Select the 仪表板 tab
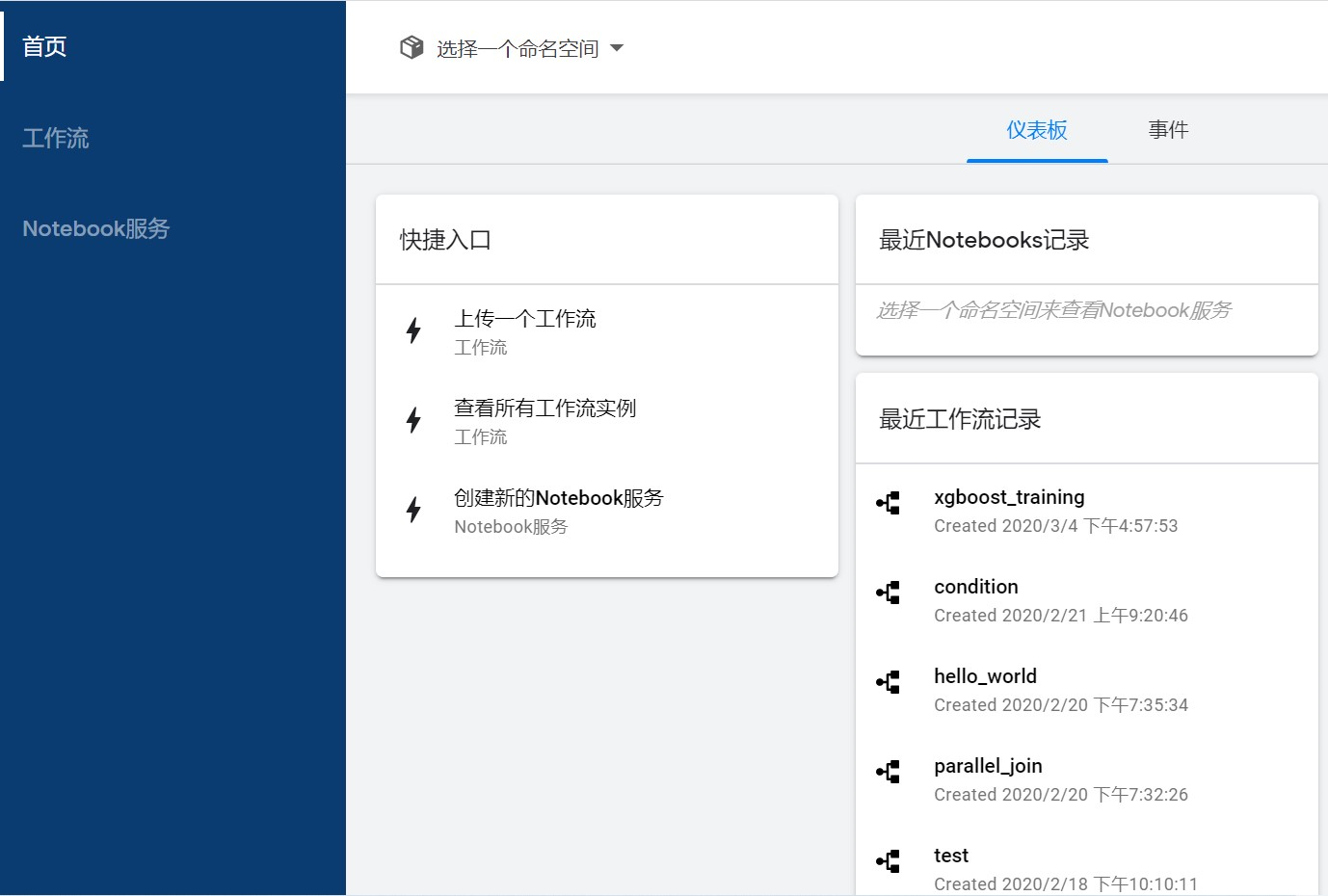 1037,129
